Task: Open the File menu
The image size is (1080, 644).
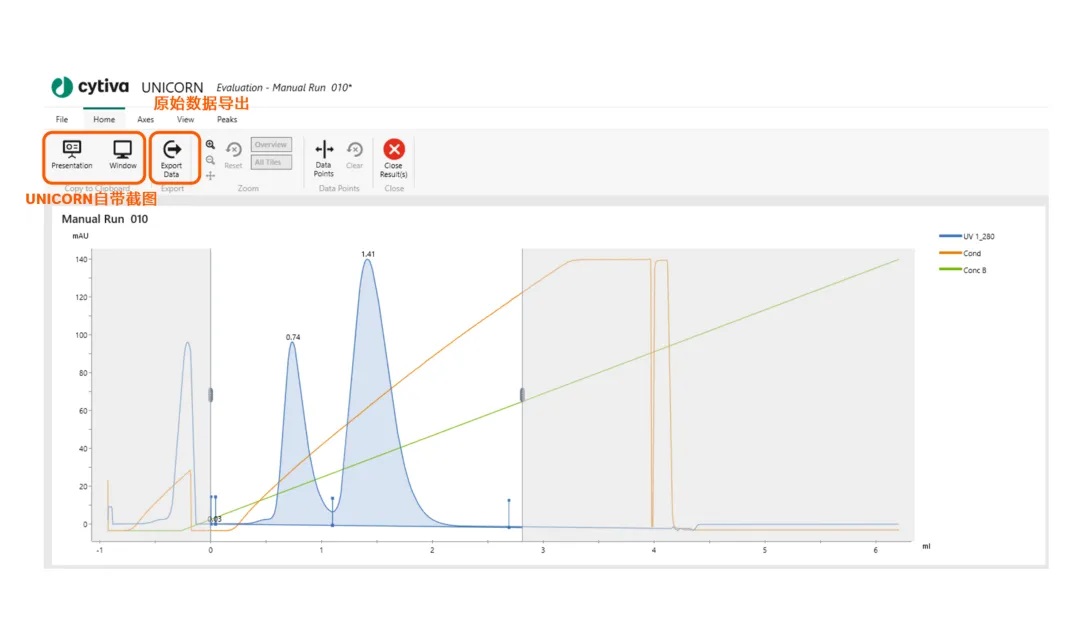Action: [62, 119]
